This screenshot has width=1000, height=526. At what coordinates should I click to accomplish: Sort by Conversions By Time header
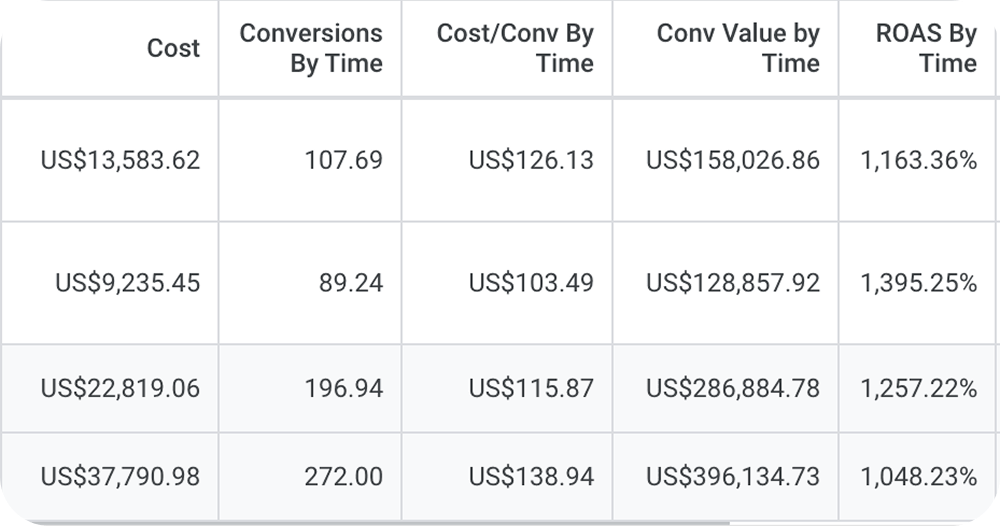311,48
